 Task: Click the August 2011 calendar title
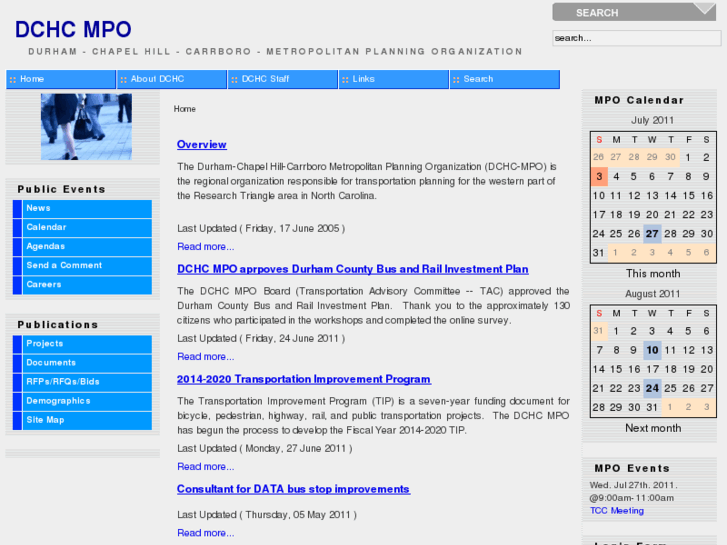tap(652, 294)
